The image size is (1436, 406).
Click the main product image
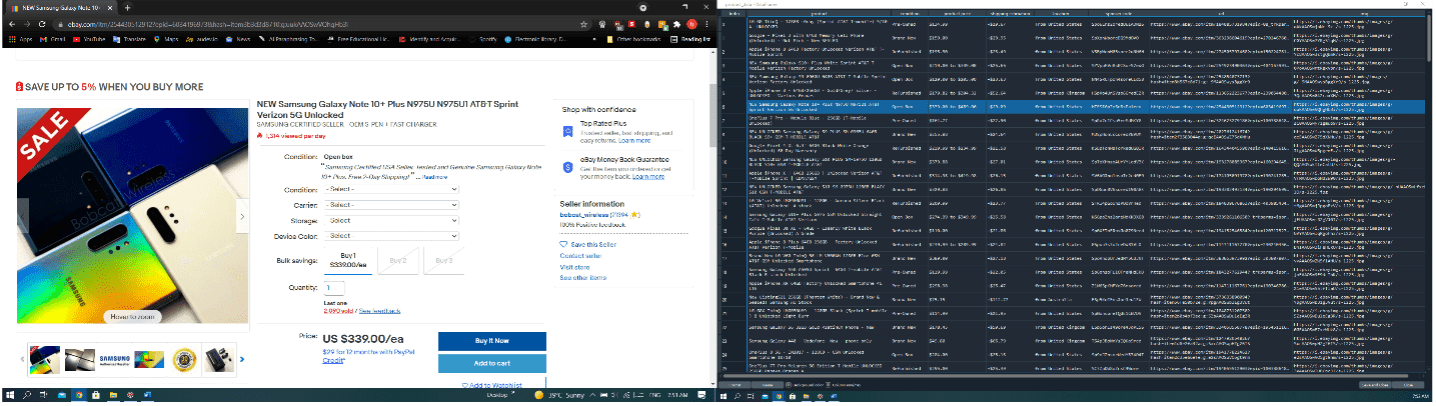click(x=132, y=215)
